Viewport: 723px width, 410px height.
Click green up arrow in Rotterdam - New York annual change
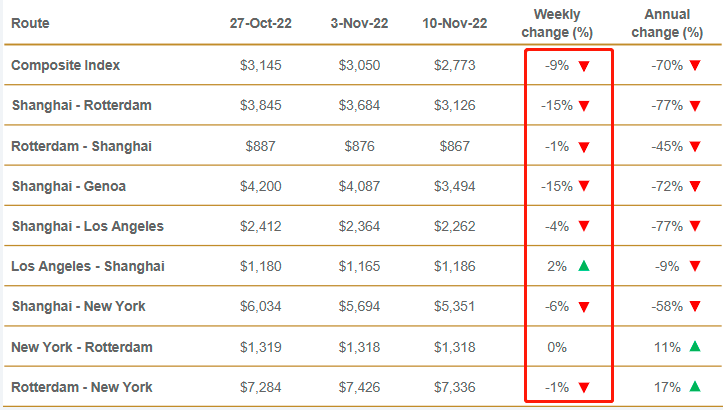[693, 386]
